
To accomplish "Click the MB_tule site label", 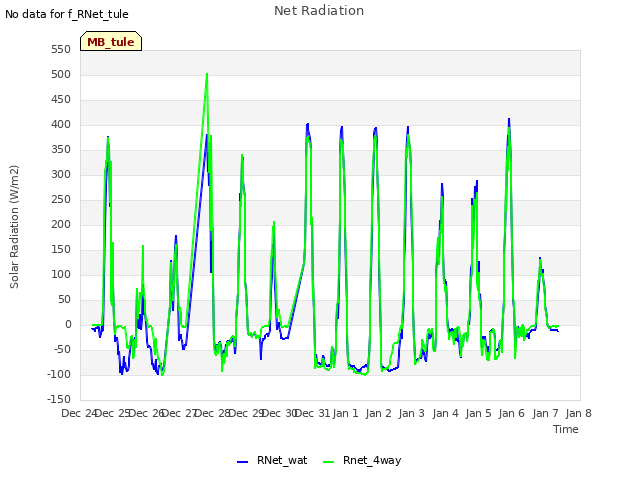I will tap(111, 41).
